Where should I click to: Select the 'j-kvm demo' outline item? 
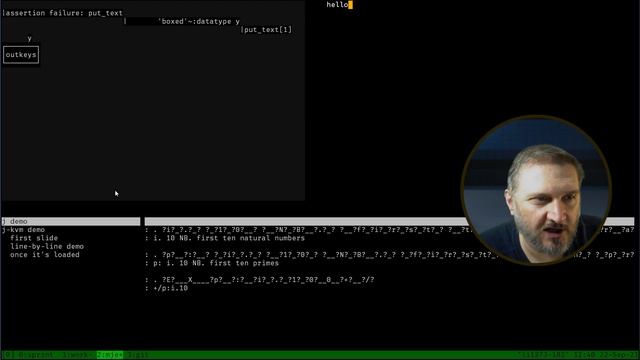click(23, 230)
